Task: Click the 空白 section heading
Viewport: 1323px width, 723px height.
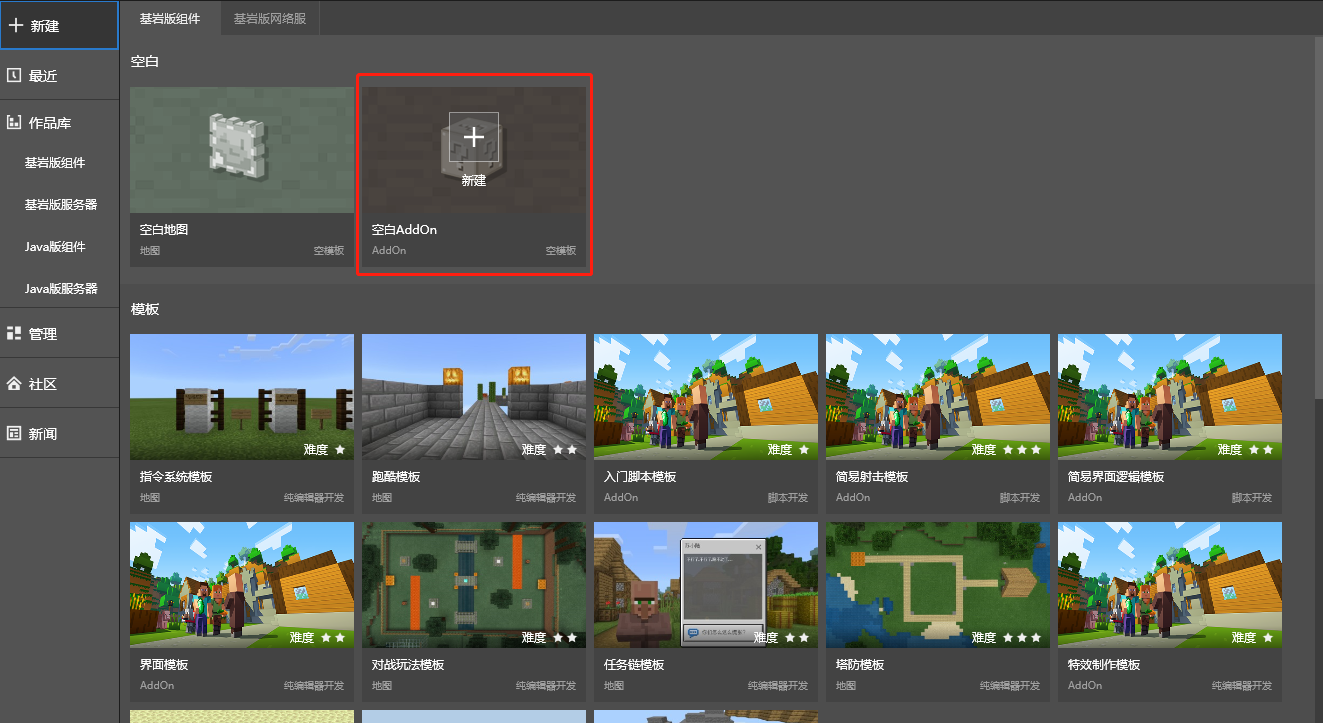Action: 145,61
